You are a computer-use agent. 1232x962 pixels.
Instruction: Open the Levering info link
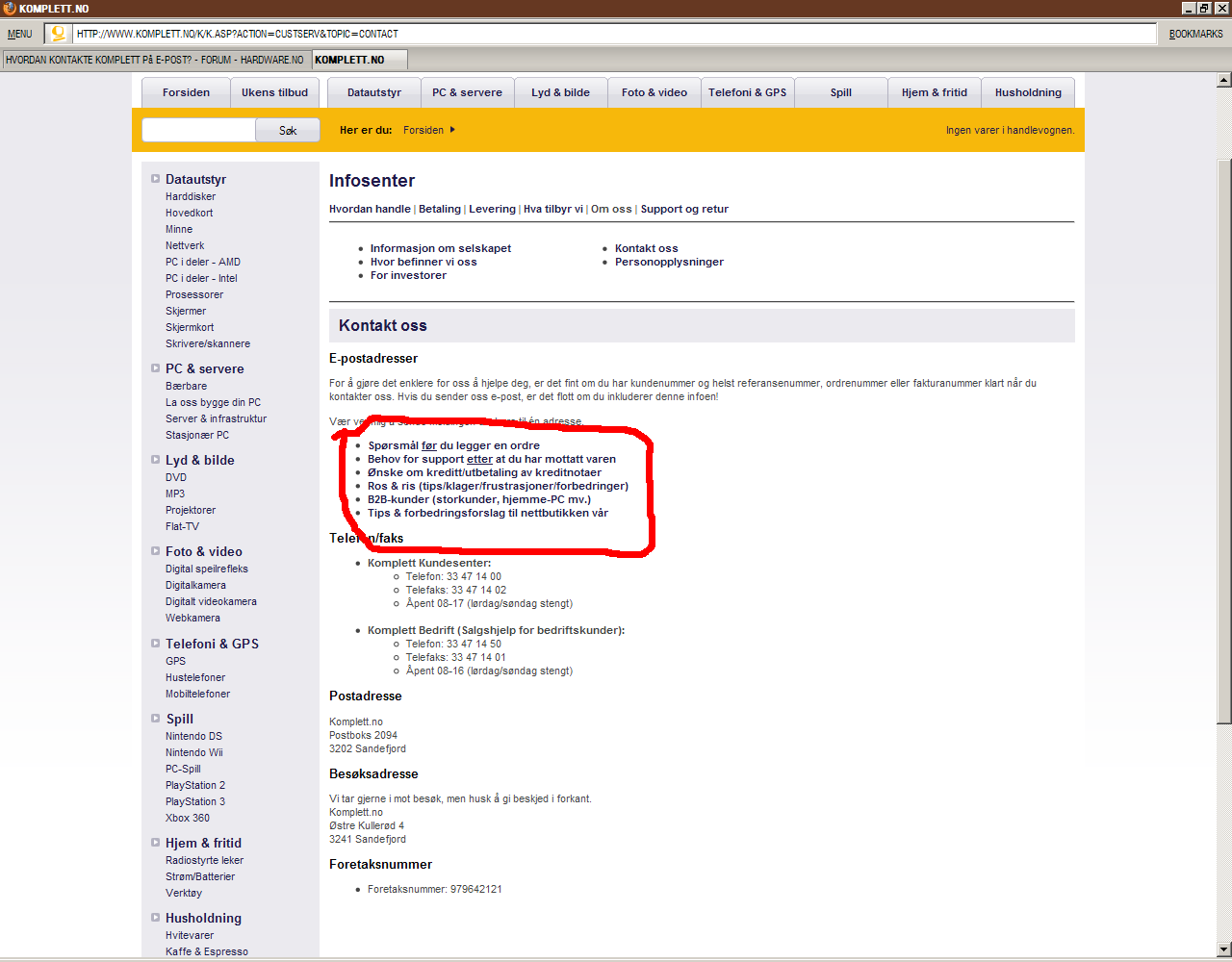(492, 209)
